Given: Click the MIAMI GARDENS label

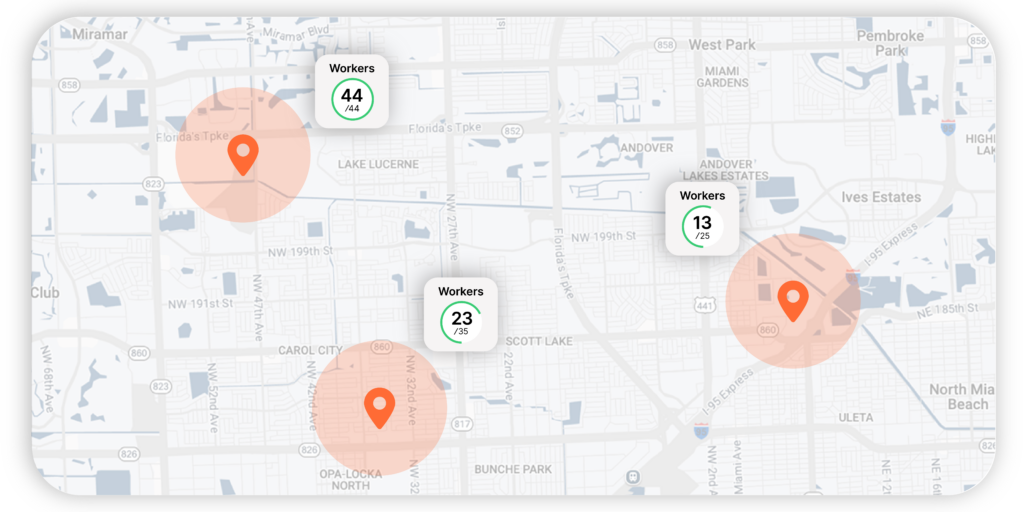Looking at the screenshot, I should pyautogui.click(x=722, y=77).
